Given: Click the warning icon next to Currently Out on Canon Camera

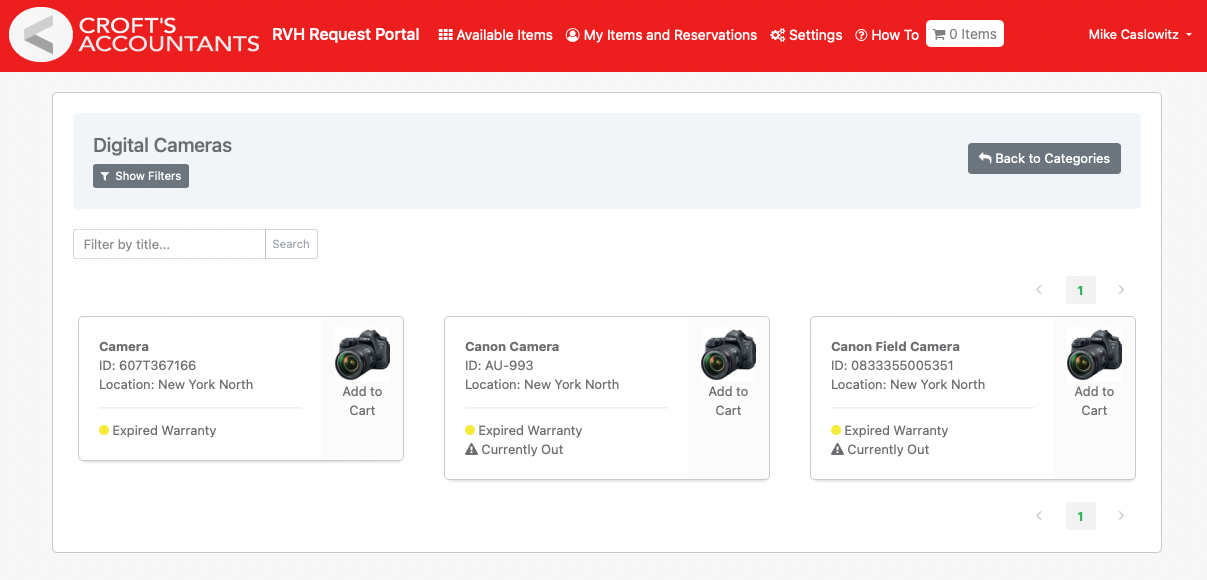Looking at the screenshot, I should pyautogui.click(x=469, y=449).
